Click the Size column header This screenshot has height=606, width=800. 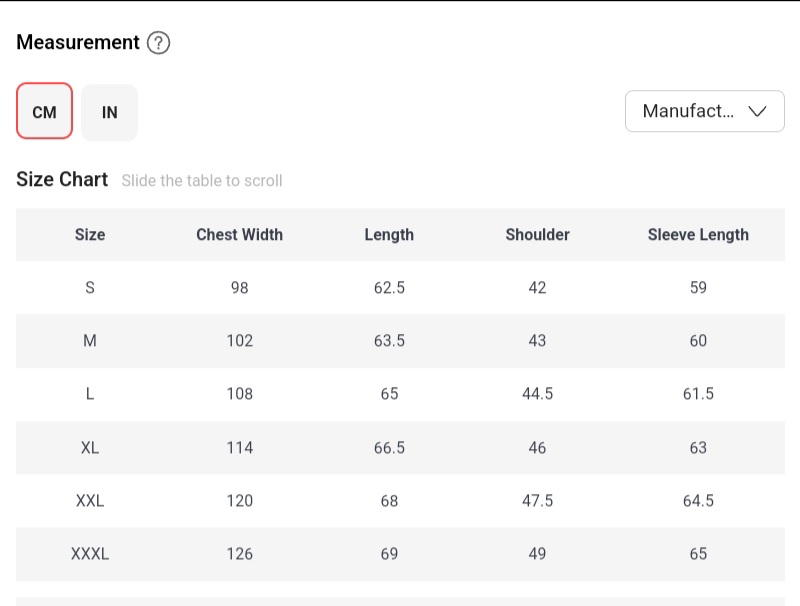point(90,235)
